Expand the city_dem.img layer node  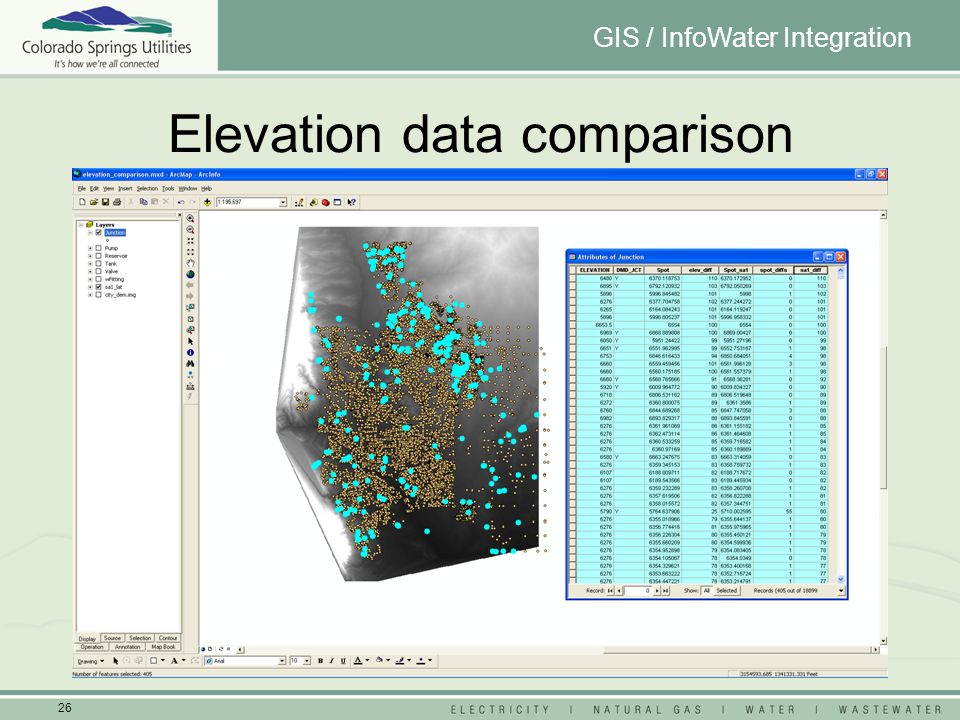coord(90,294)
